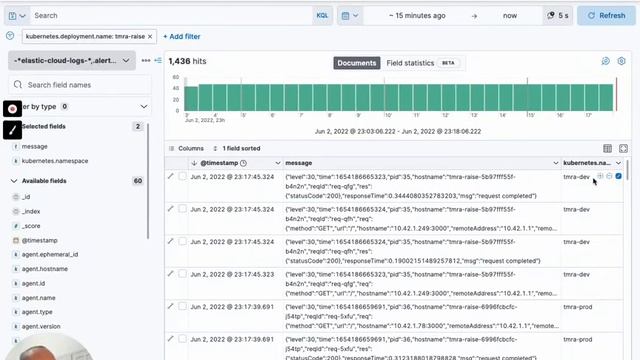Click the Columns button
This screenshot has height=360, width=640.
186,148
